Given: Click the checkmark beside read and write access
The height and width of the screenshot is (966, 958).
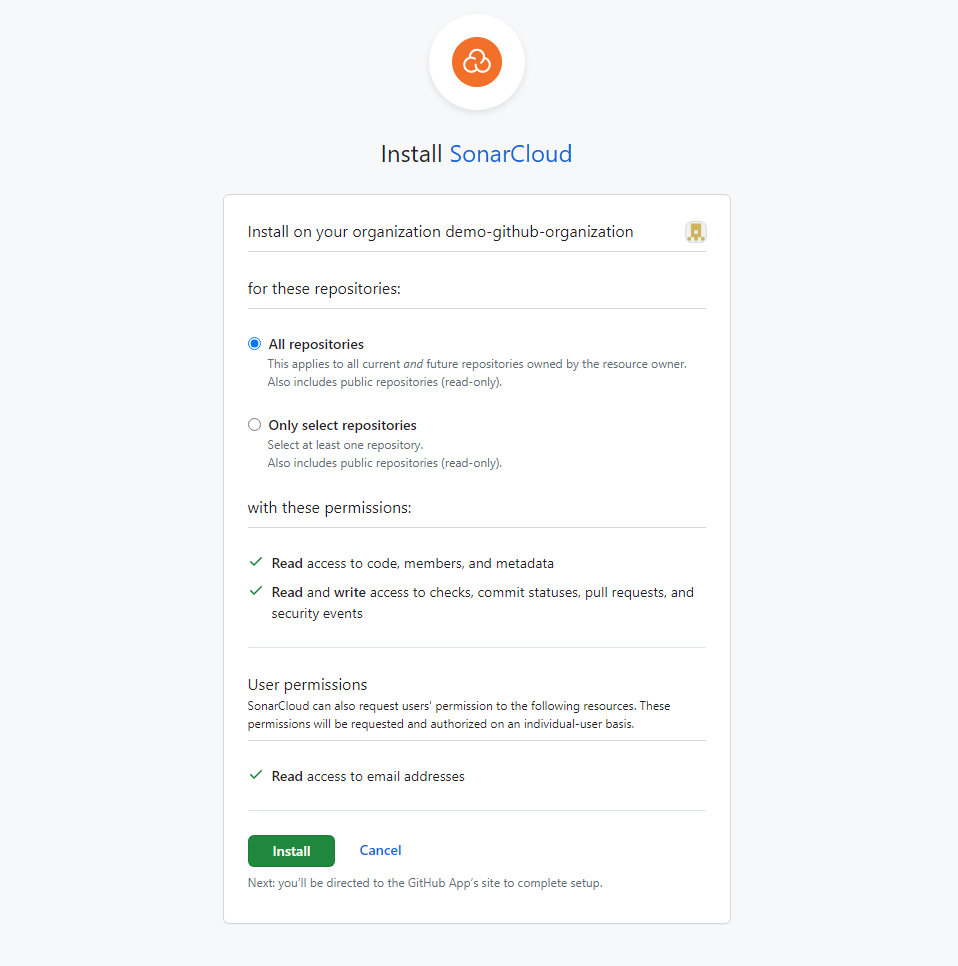Looking at the screenshot, I should [x=255, y=591].
